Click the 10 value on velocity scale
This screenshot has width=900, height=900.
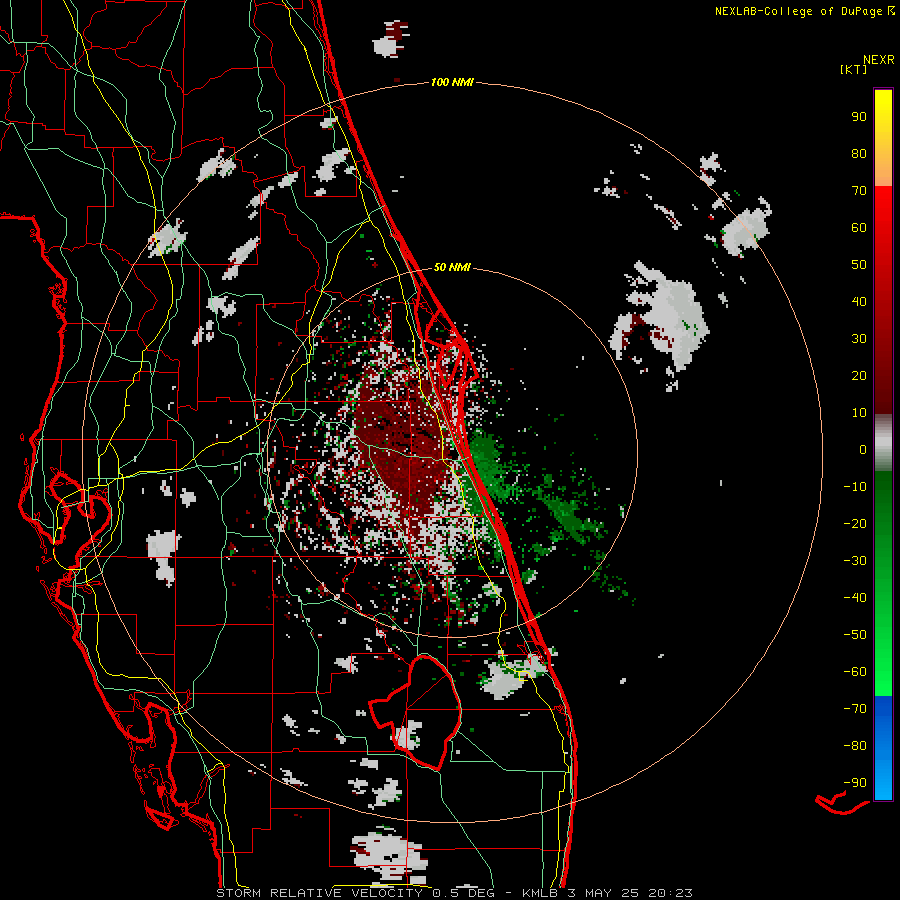pos(859,413)
